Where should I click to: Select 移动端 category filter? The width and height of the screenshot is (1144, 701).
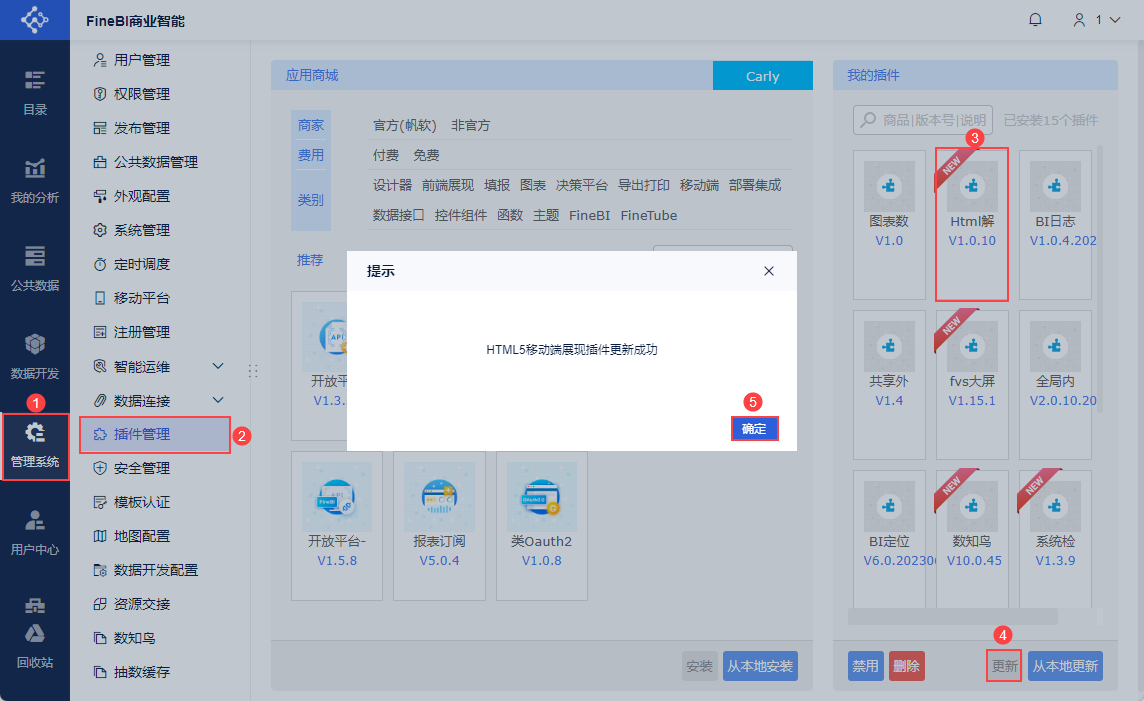699,185
